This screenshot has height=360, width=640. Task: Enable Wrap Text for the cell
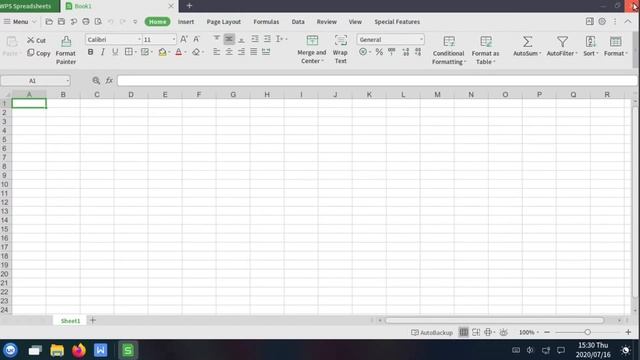[340, 49]
